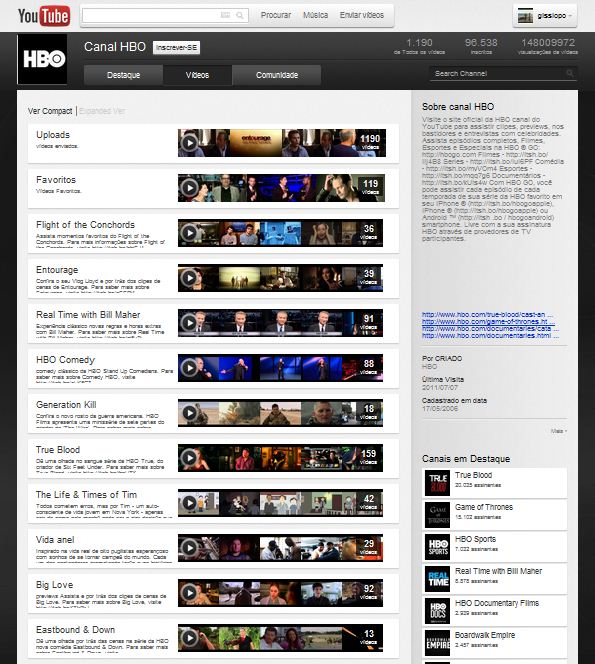This screenshot has height=664, width=595.
Task: Open the Uploads playlist title
Action: tap(53, 135)
